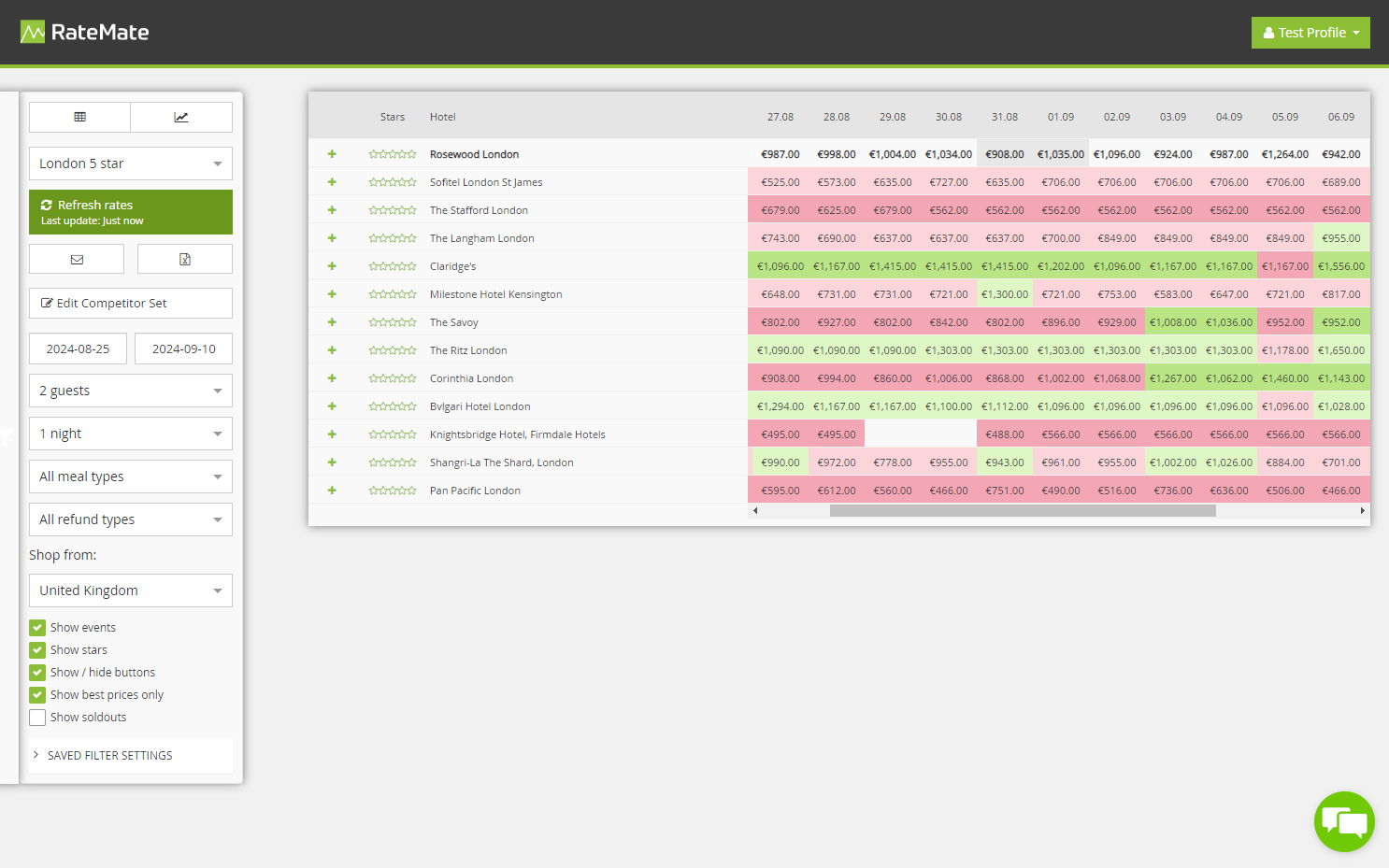Click Pan Pacific London hotel name
Viewport: 1389px width, 868px height.
click(475, 491)
